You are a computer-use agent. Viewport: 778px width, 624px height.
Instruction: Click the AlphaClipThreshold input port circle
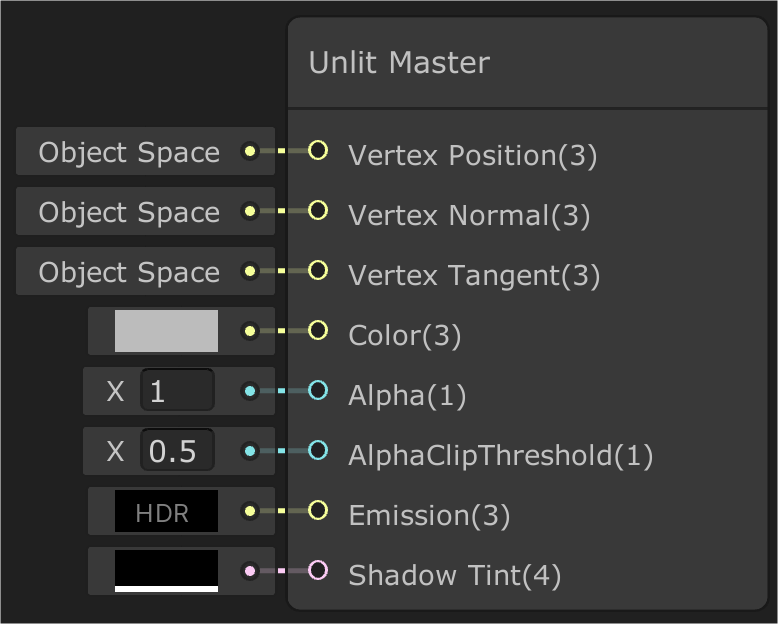[318, 451]
